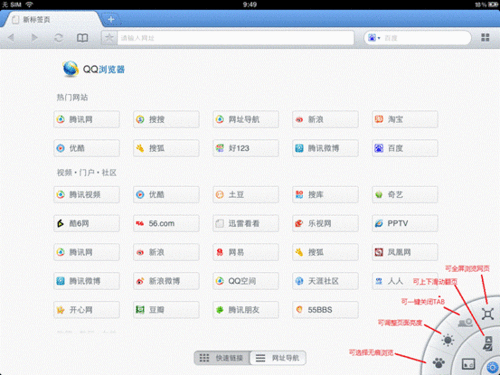Viewport: 500px width, 375px height.
Task: Go forward with the forward arrow
Action: click(34, 37)
